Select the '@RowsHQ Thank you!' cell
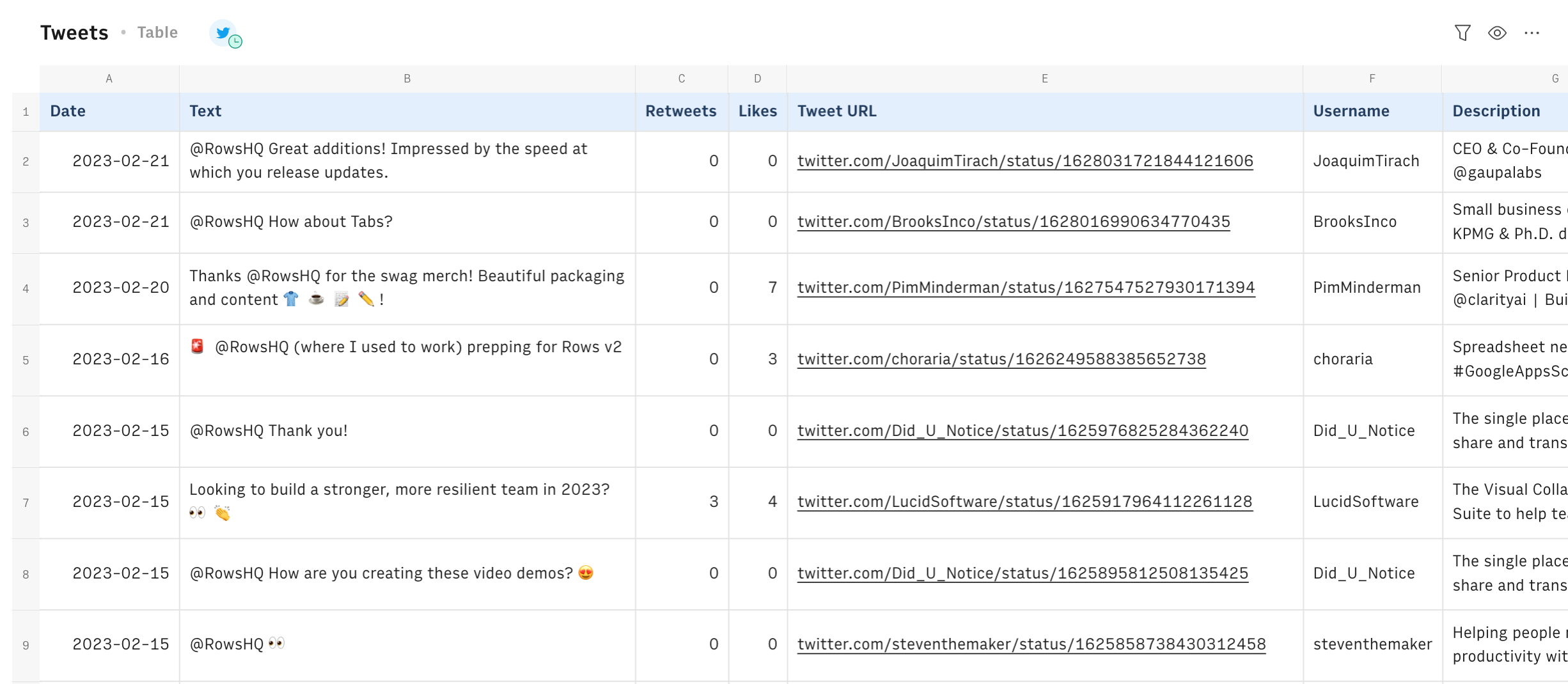This screenshot has height=684, width=1568. (407, 431)
